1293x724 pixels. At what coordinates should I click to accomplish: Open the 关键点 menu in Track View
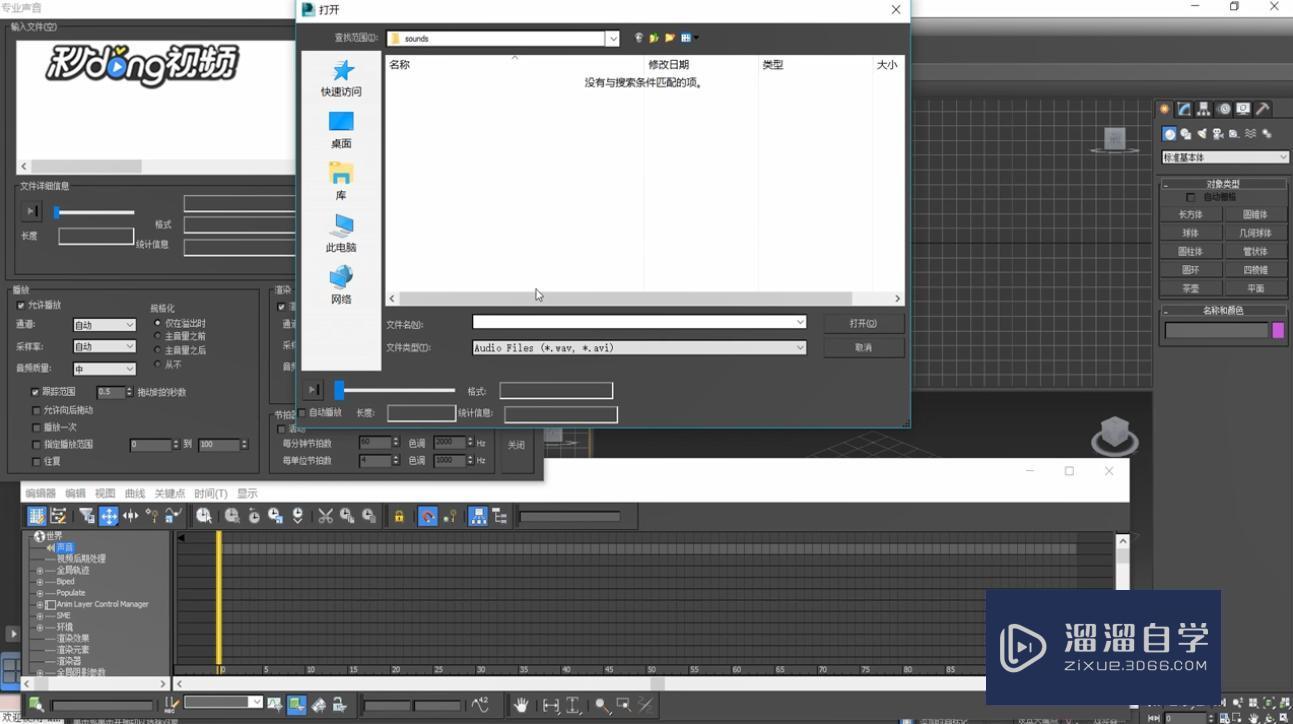pos(170,492)
